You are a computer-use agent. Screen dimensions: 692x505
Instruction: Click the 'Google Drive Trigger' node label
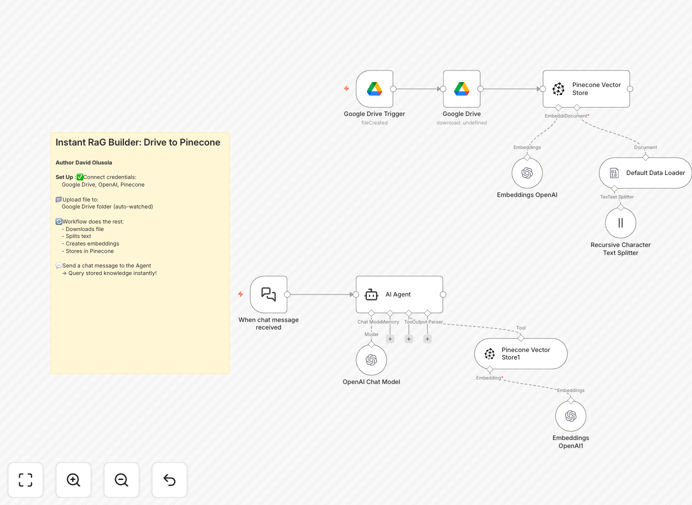pyautogui.click(x=374, y=114)
